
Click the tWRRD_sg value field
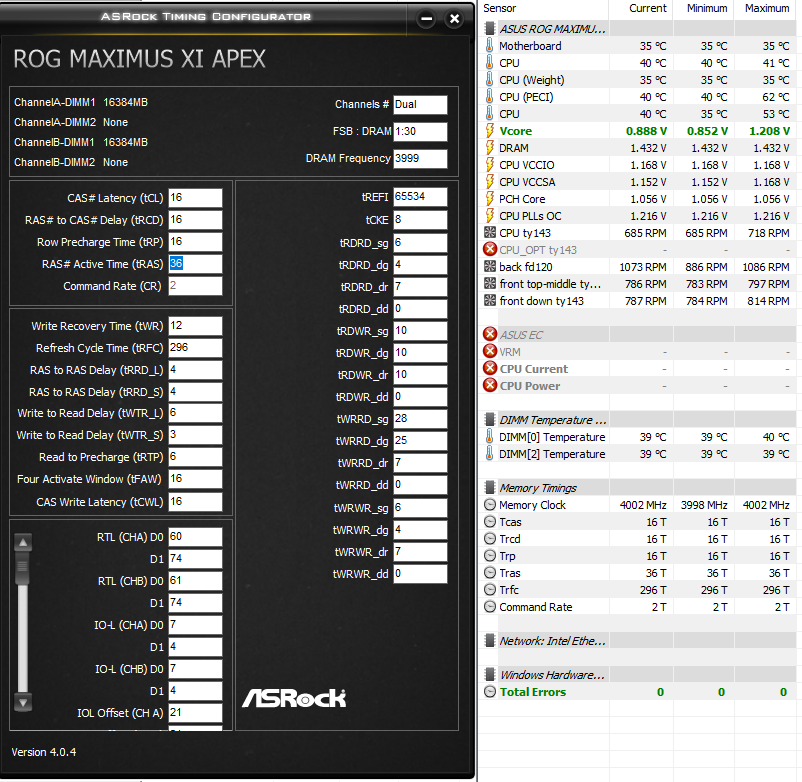click(420, 419)
